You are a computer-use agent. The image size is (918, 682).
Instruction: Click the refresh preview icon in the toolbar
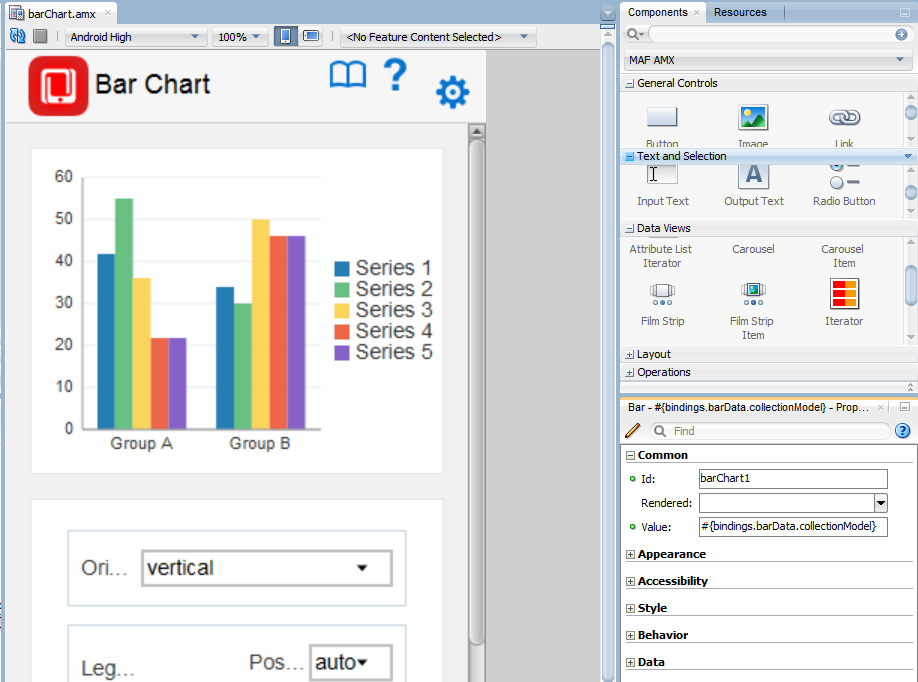pos(18,36)
